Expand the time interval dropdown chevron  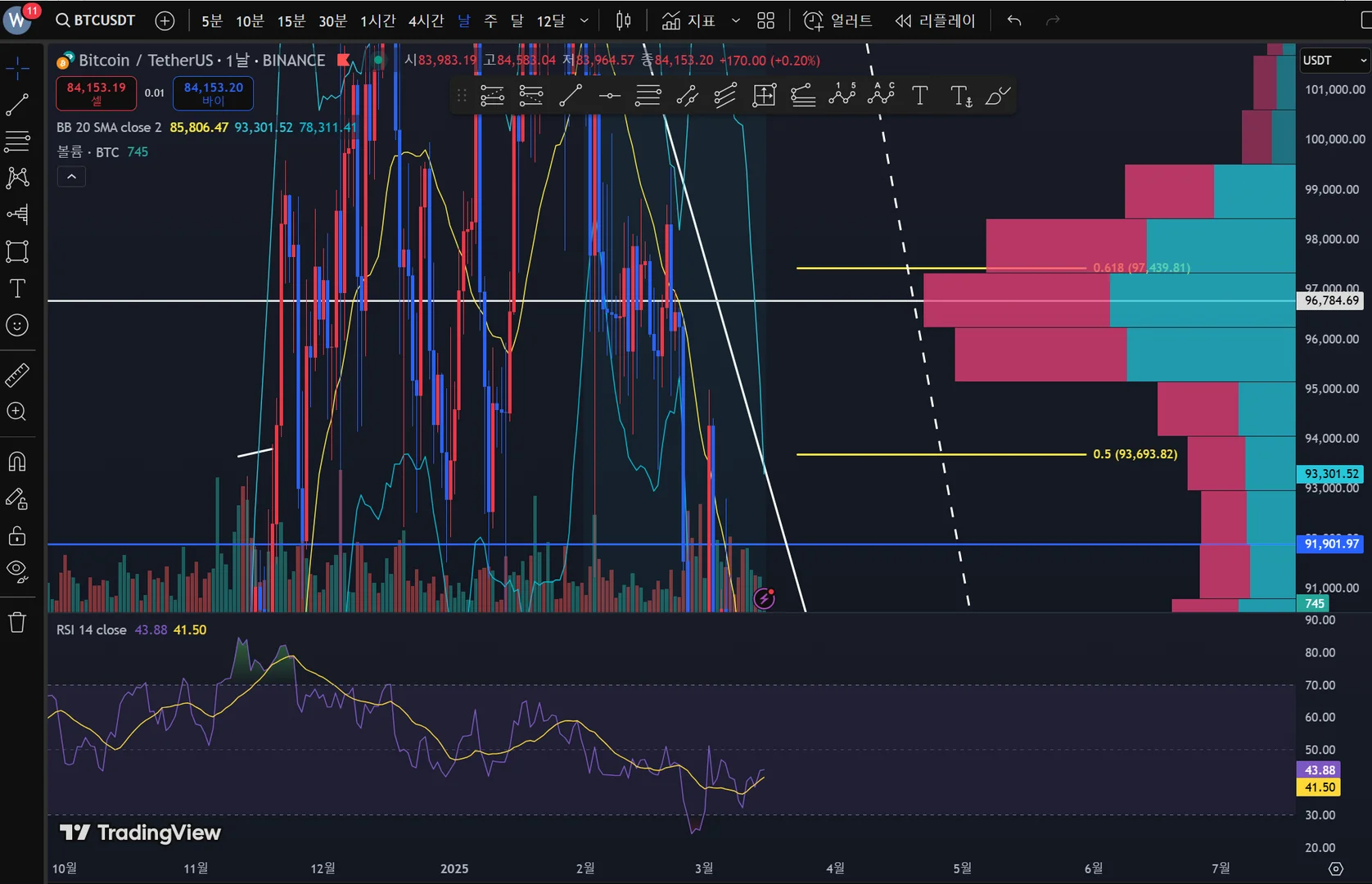tap(584, 20)
